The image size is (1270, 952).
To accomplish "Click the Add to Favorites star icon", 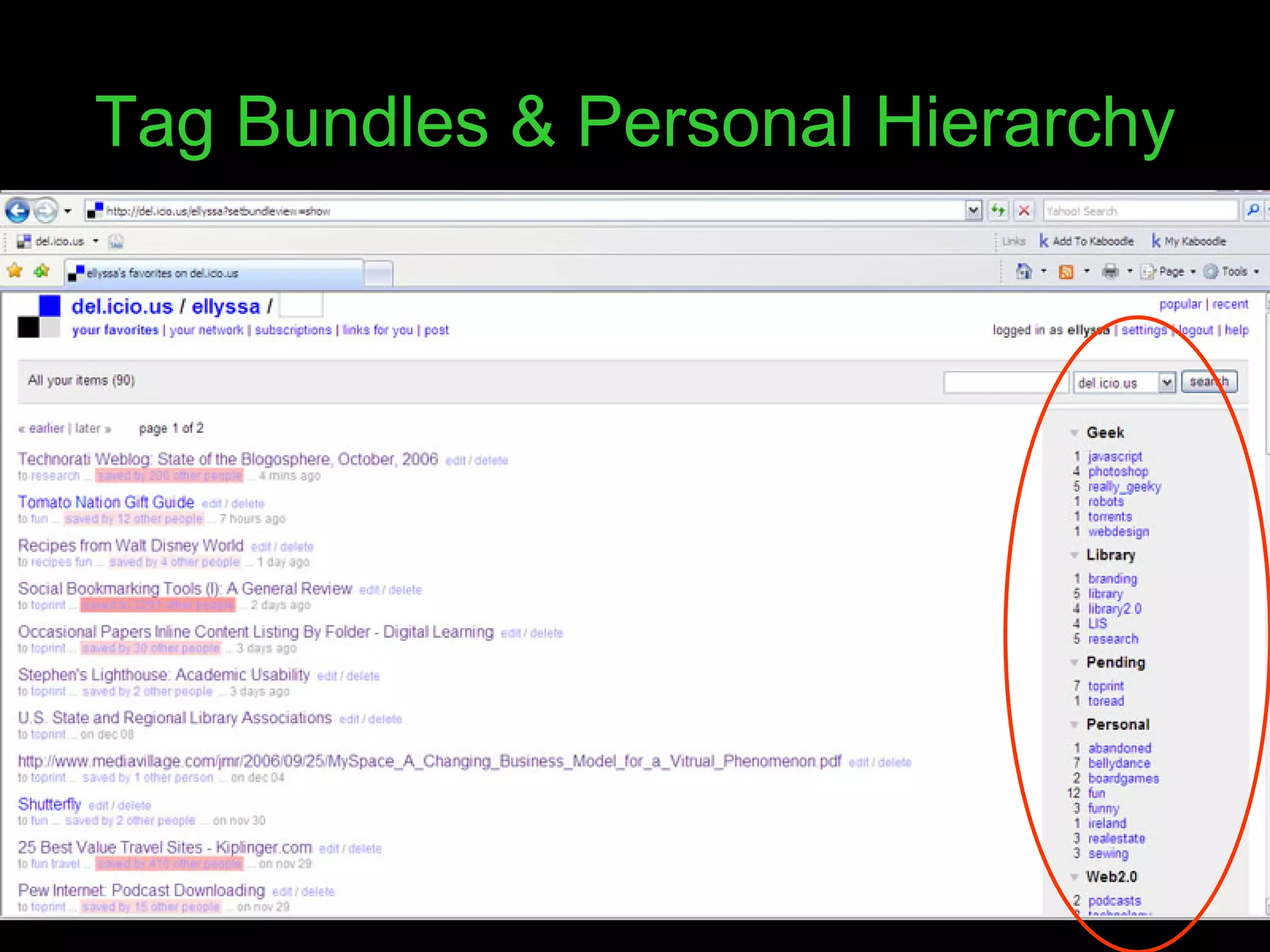I will (x=42, y=271).
